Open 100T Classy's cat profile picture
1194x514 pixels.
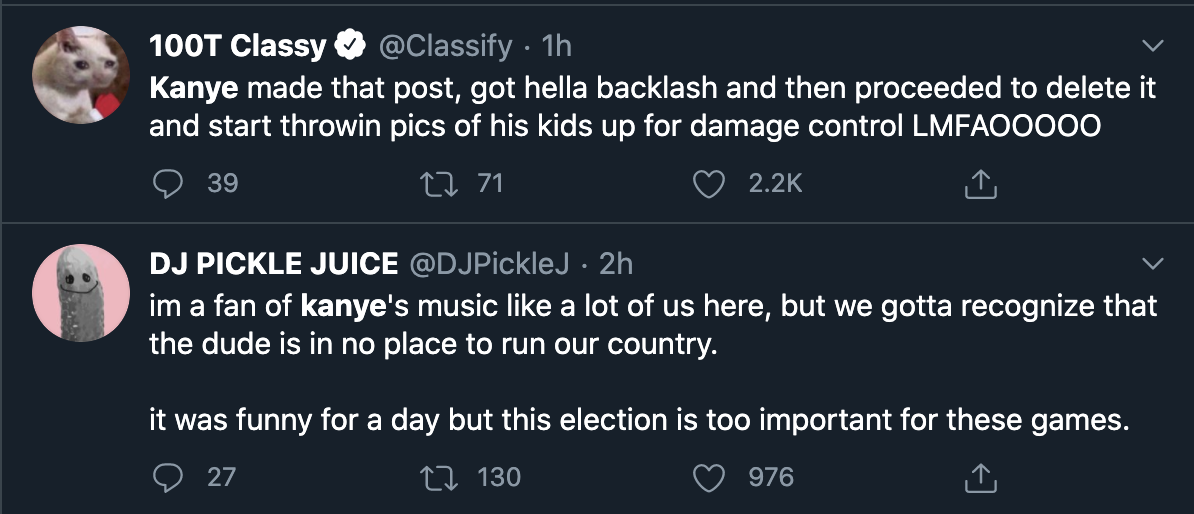pos(77,76)
